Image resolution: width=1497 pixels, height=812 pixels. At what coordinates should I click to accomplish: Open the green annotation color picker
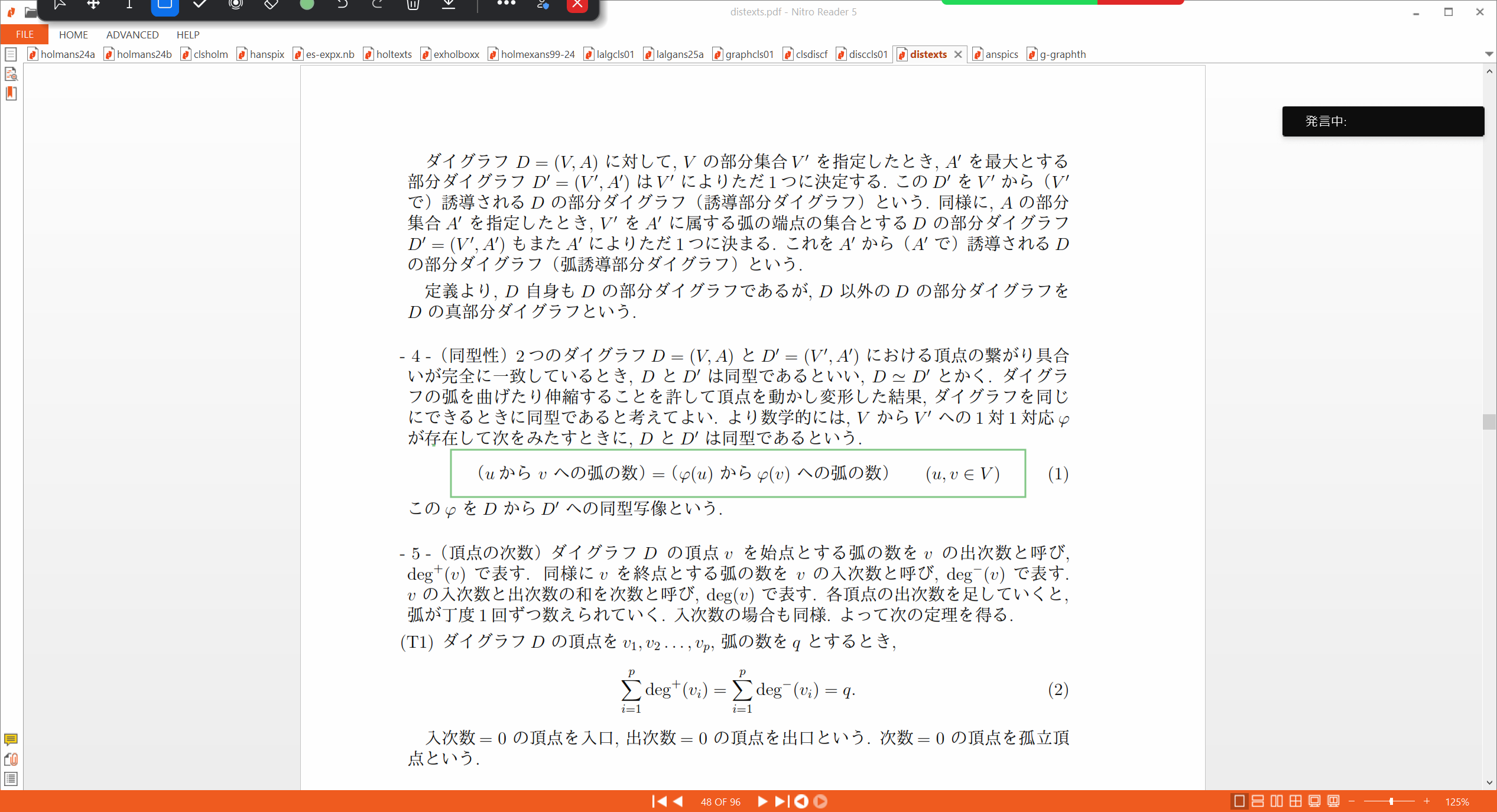(x=307, y=5)
